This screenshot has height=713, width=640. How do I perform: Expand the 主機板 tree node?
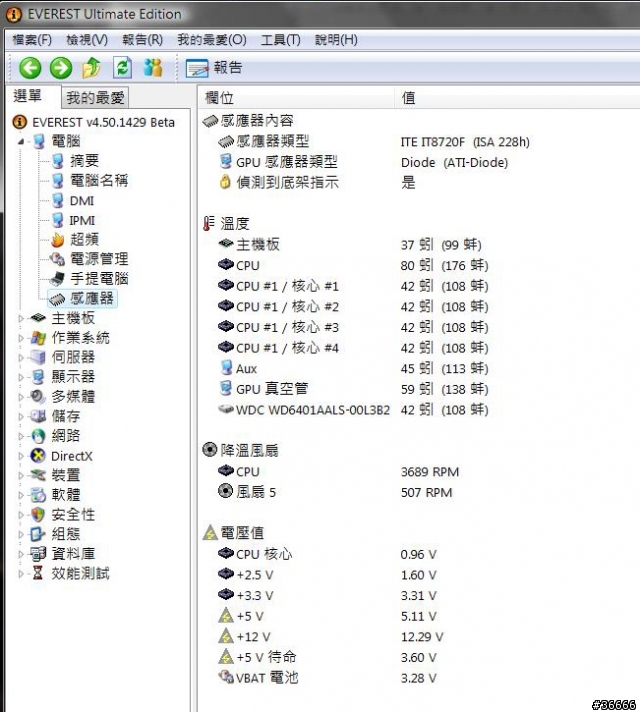click(x=21, y=319)
